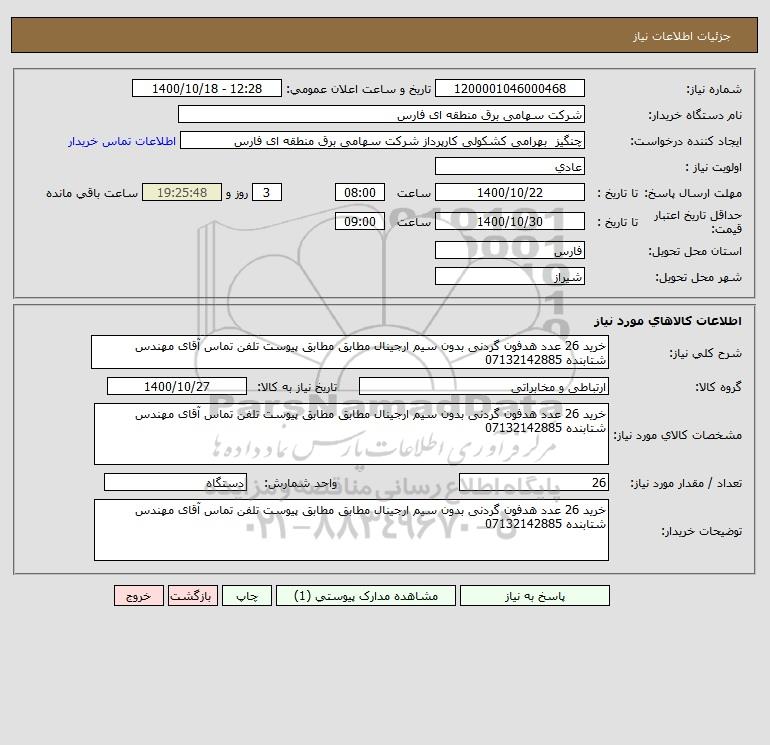
Task: Click the priority field showing عادی
Action: (510, 166)
